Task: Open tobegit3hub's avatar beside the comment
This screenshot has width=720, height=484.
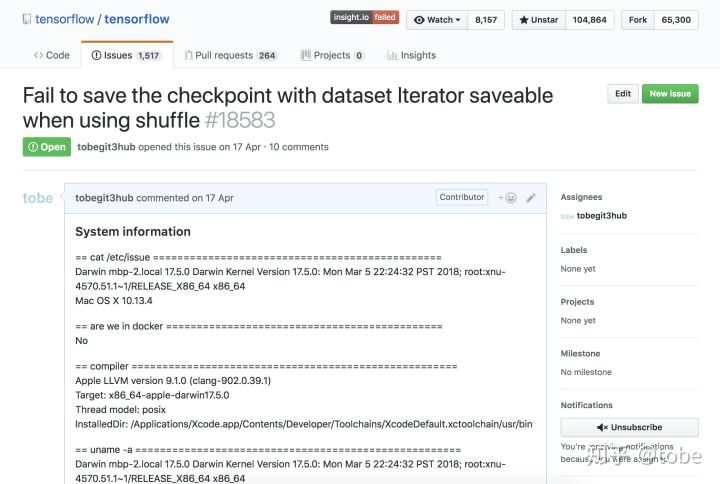Action: tap(38, 198)
